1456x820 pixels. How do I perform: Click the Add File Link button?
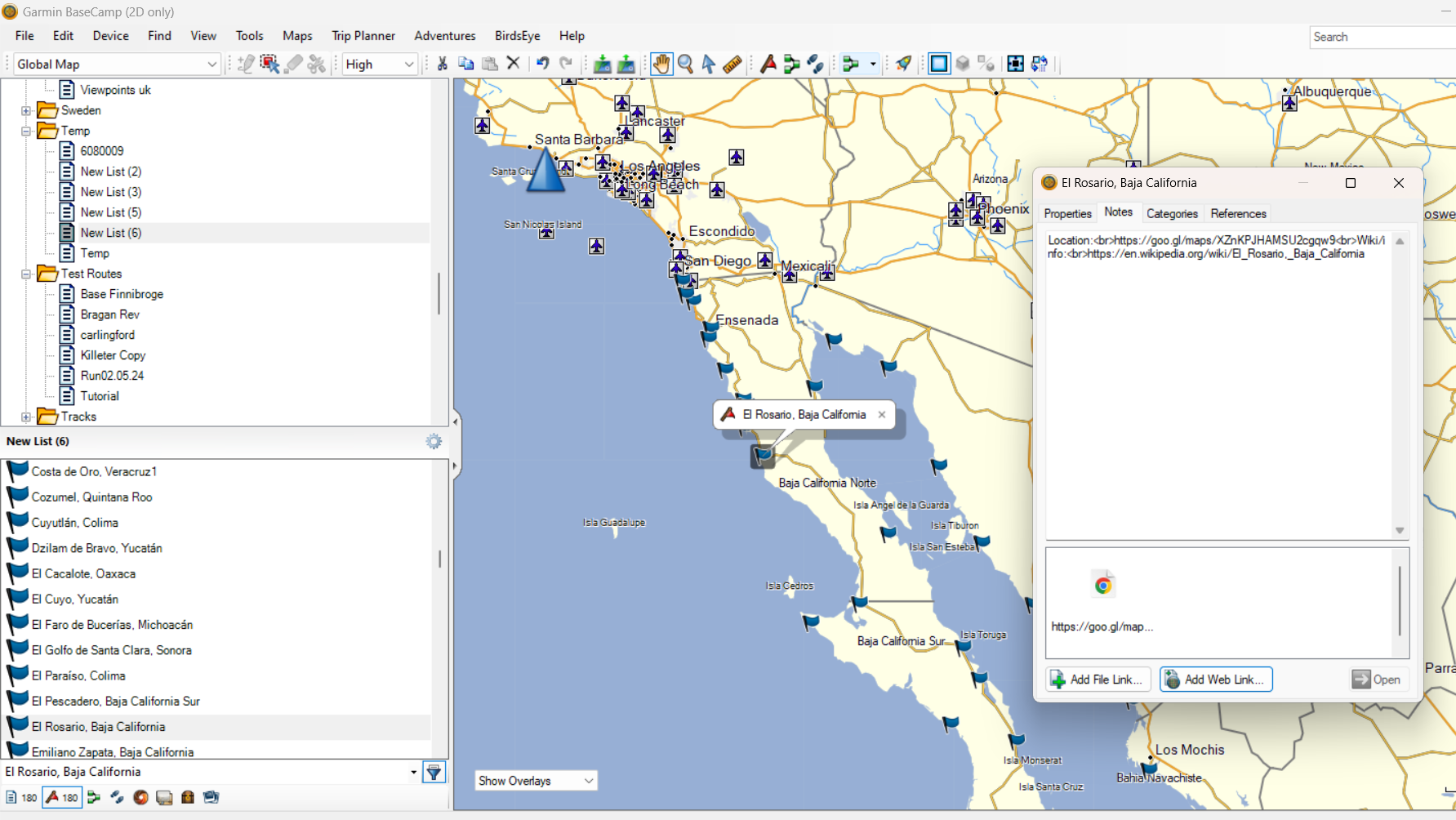[1098, 680]
